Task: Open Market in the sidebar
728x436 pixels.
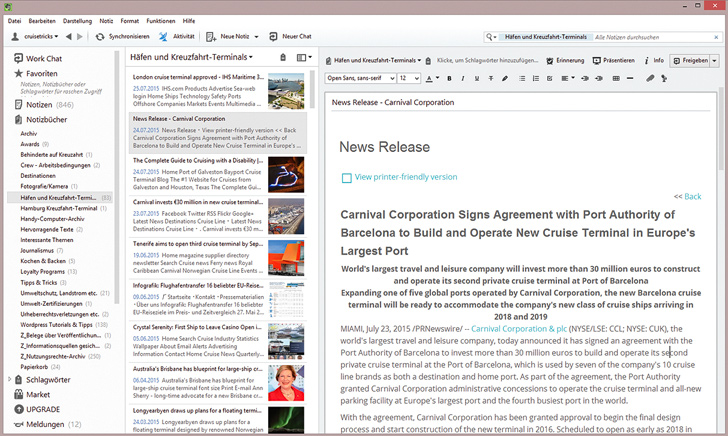Action: tap(32, 394)
